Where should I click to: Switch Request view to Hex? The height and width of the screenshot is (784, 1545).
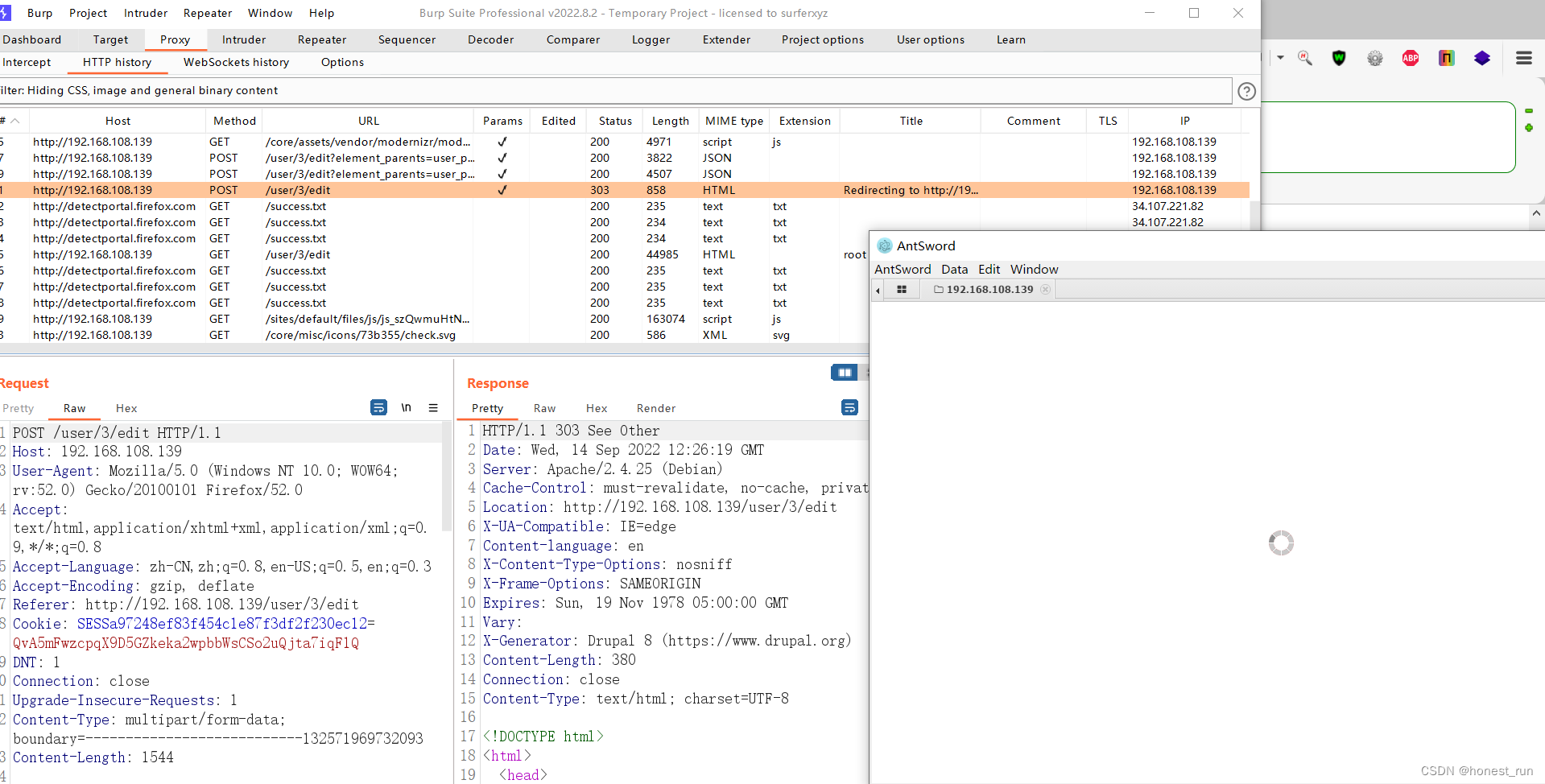coord(126,408)
